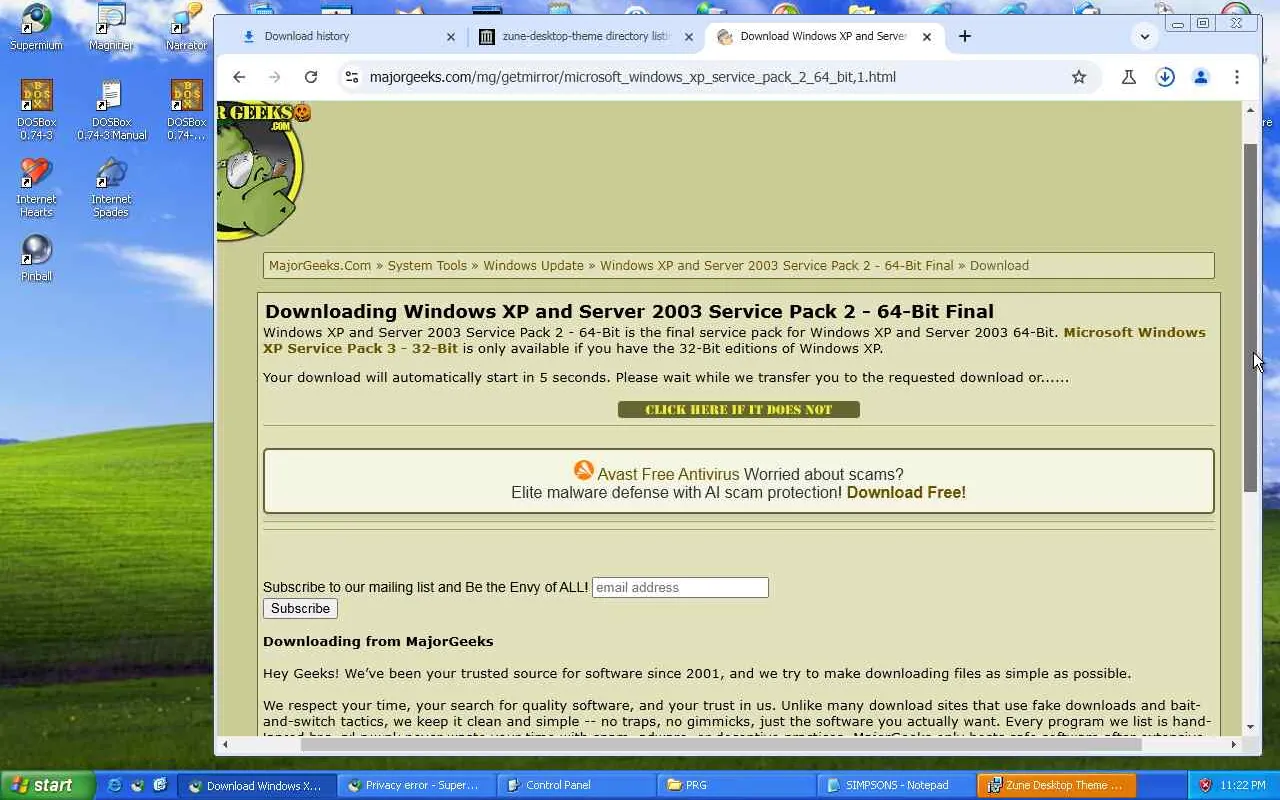Click the scroll right arrow of the page
Image resolution: width=1280 pixels, height=800 pixels.
pyautogui.click(x=1234, y=744)
